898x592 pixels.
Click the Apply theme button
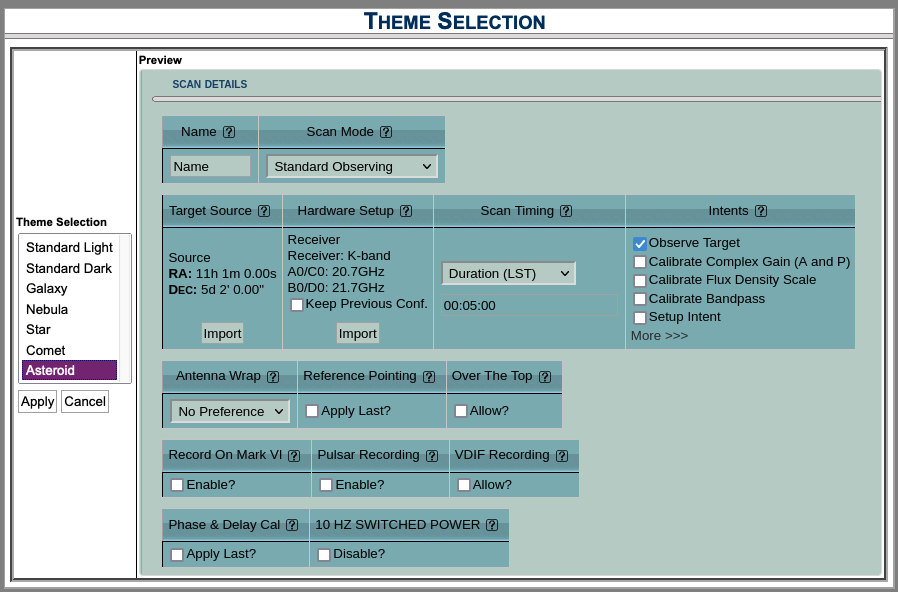(37, 401)
